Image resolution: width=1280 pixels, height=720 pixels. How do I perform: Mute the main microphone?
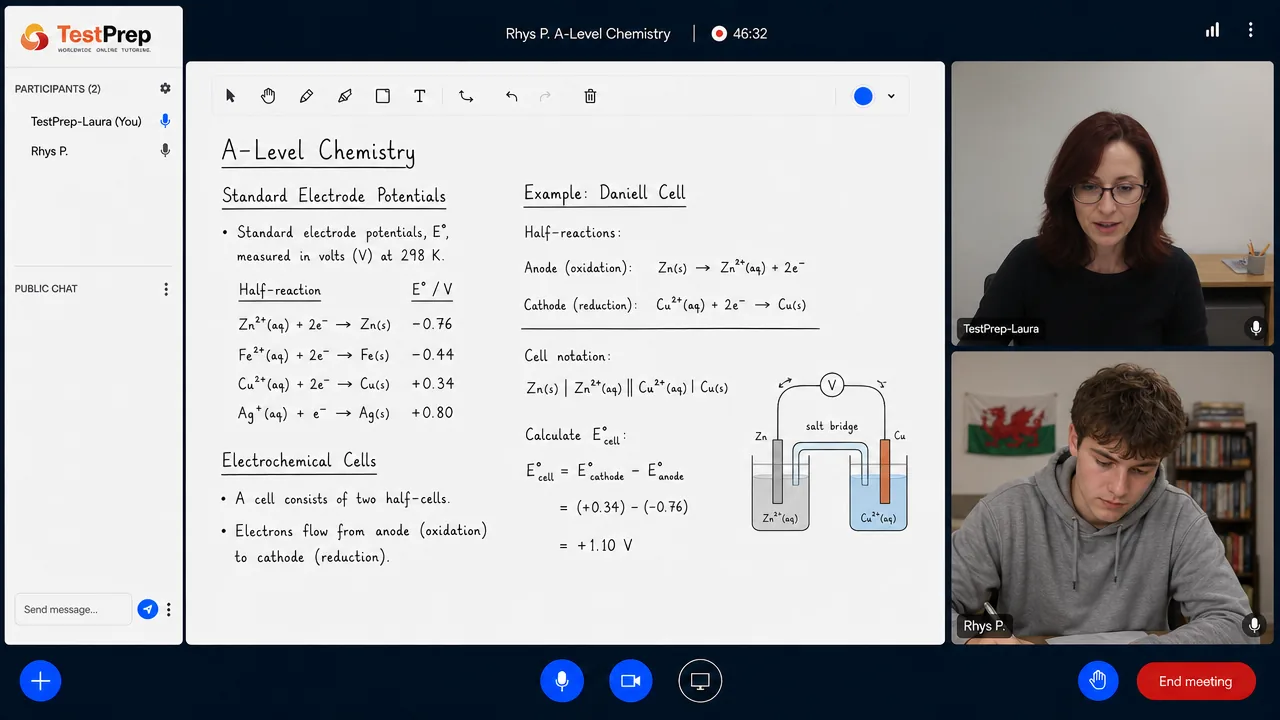(562, 681)
